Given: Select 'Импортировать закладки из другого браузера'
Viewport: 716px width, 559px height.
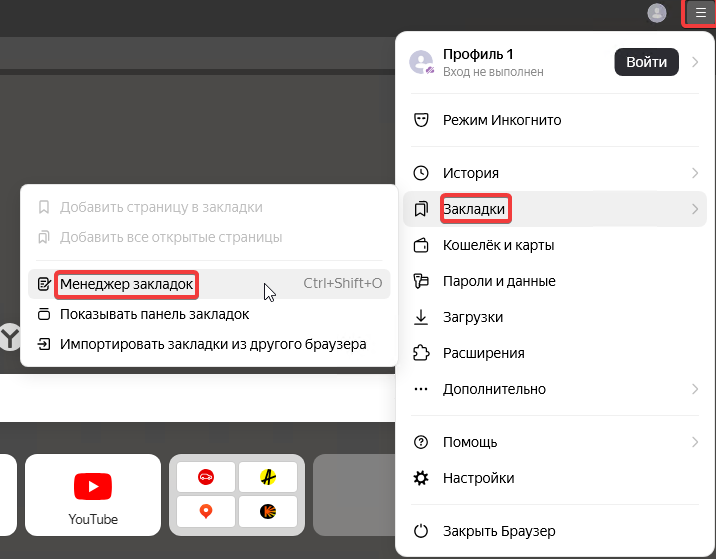Looking at the screenshot, I should tap(212, 344).
